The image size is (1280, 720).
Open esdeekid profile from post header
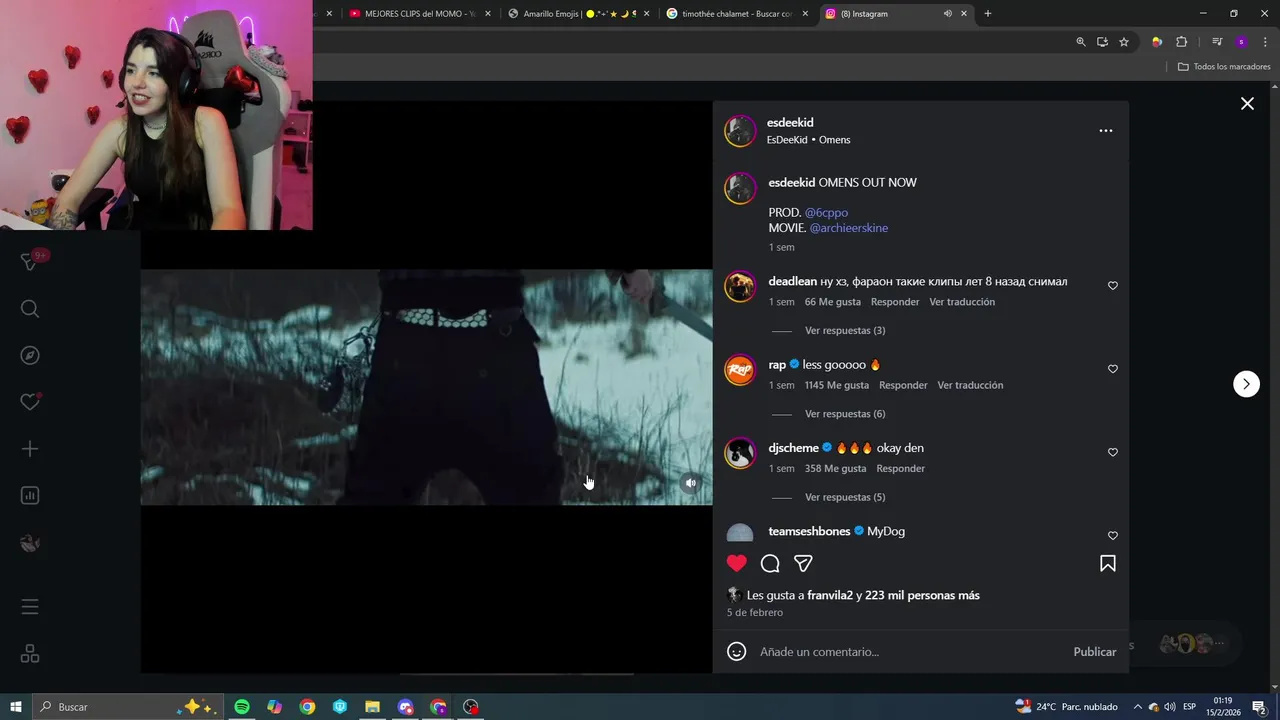point(790,123)
